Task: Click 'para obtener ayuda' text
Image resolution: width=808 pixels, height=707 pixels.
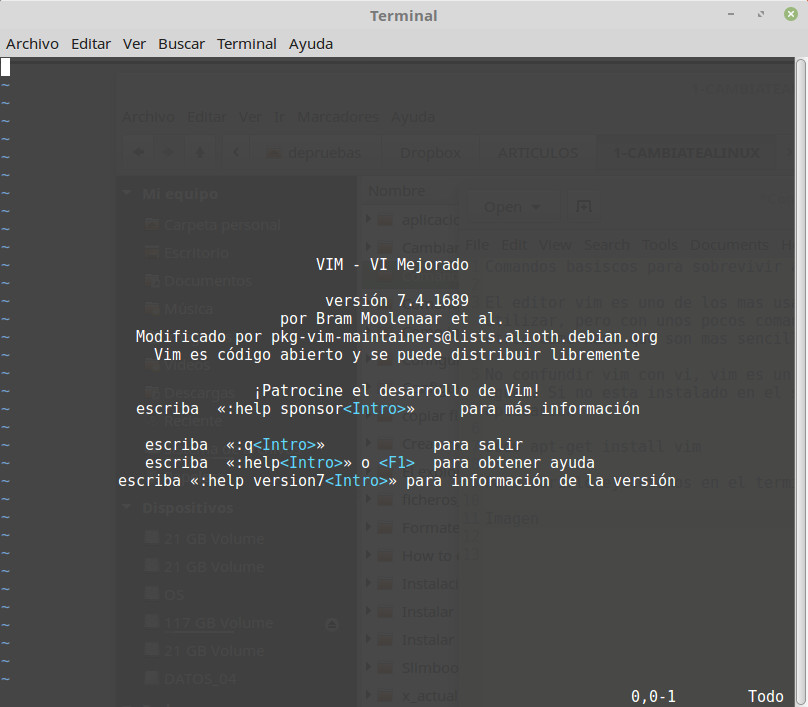Action: click(514, 462)
